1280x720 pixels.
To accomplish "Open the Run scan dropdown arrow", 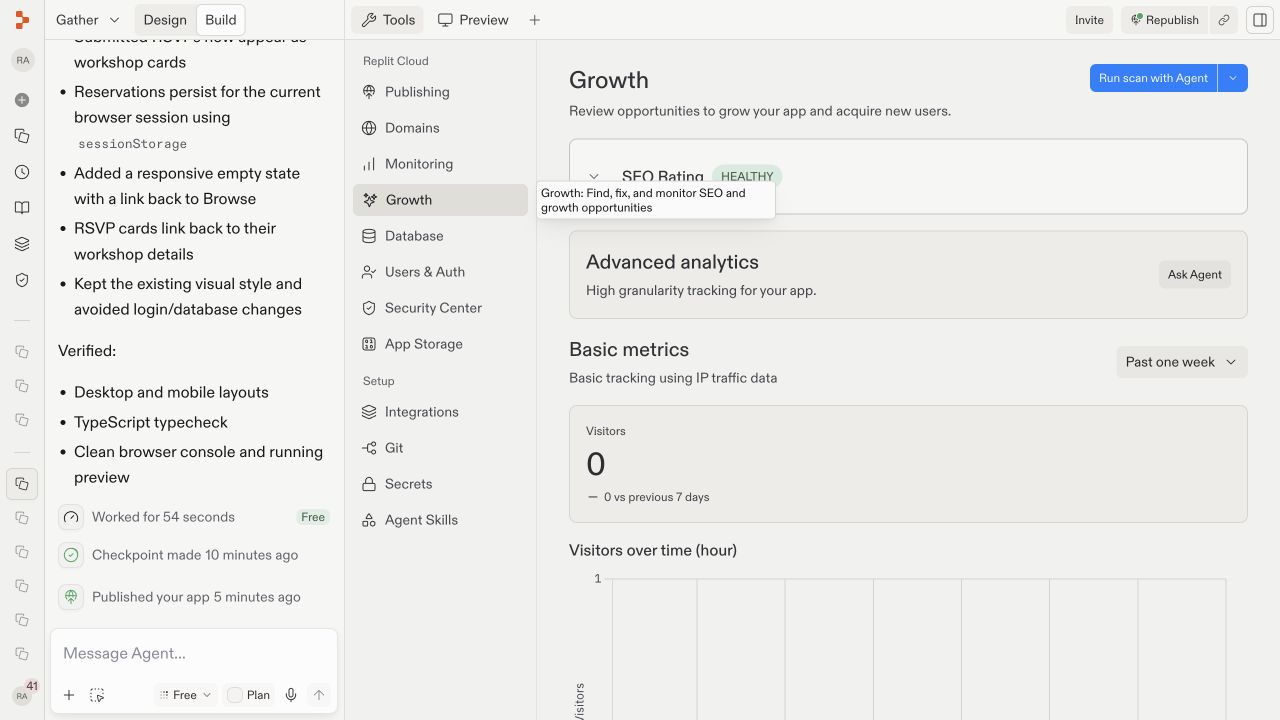I will (1233, 78).
